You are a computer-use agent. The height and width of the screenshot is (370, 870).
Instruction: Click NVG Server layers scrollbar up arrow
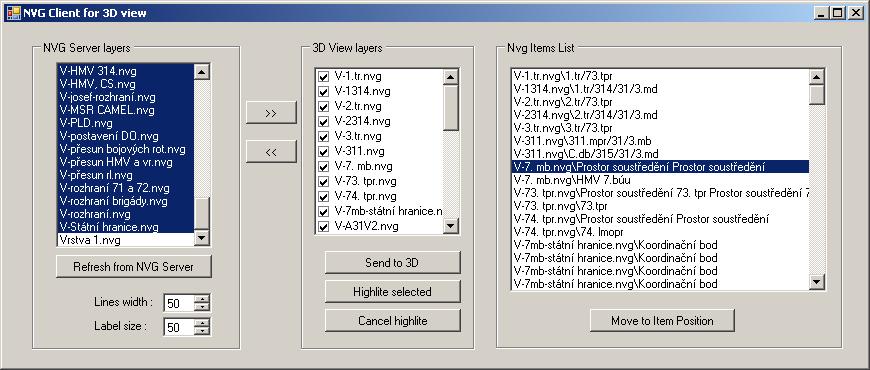[x=202, y=71]
